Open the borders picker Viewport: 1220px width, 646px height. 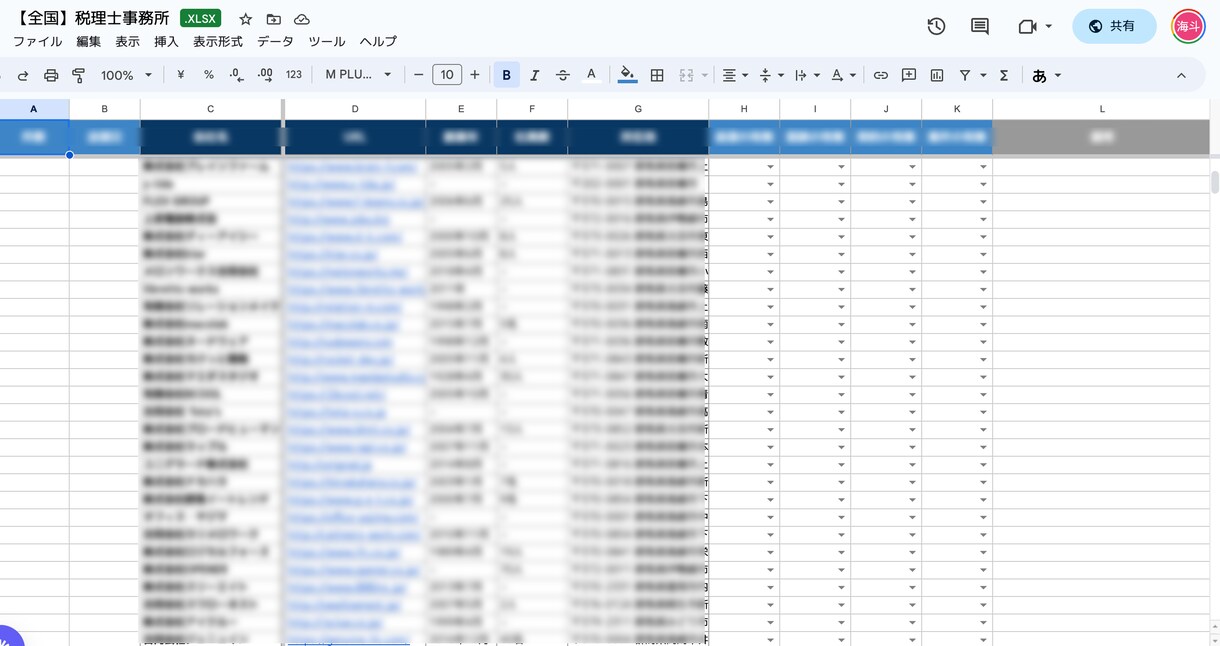tap(657, 75)
